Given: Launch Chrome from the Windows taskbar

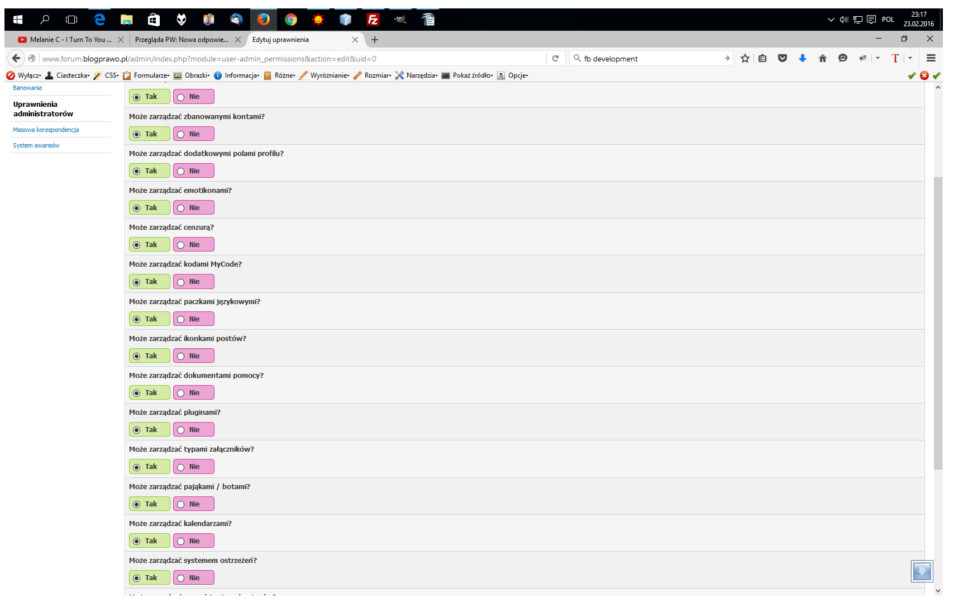Looking at the screenshot, I should (291, 19).
